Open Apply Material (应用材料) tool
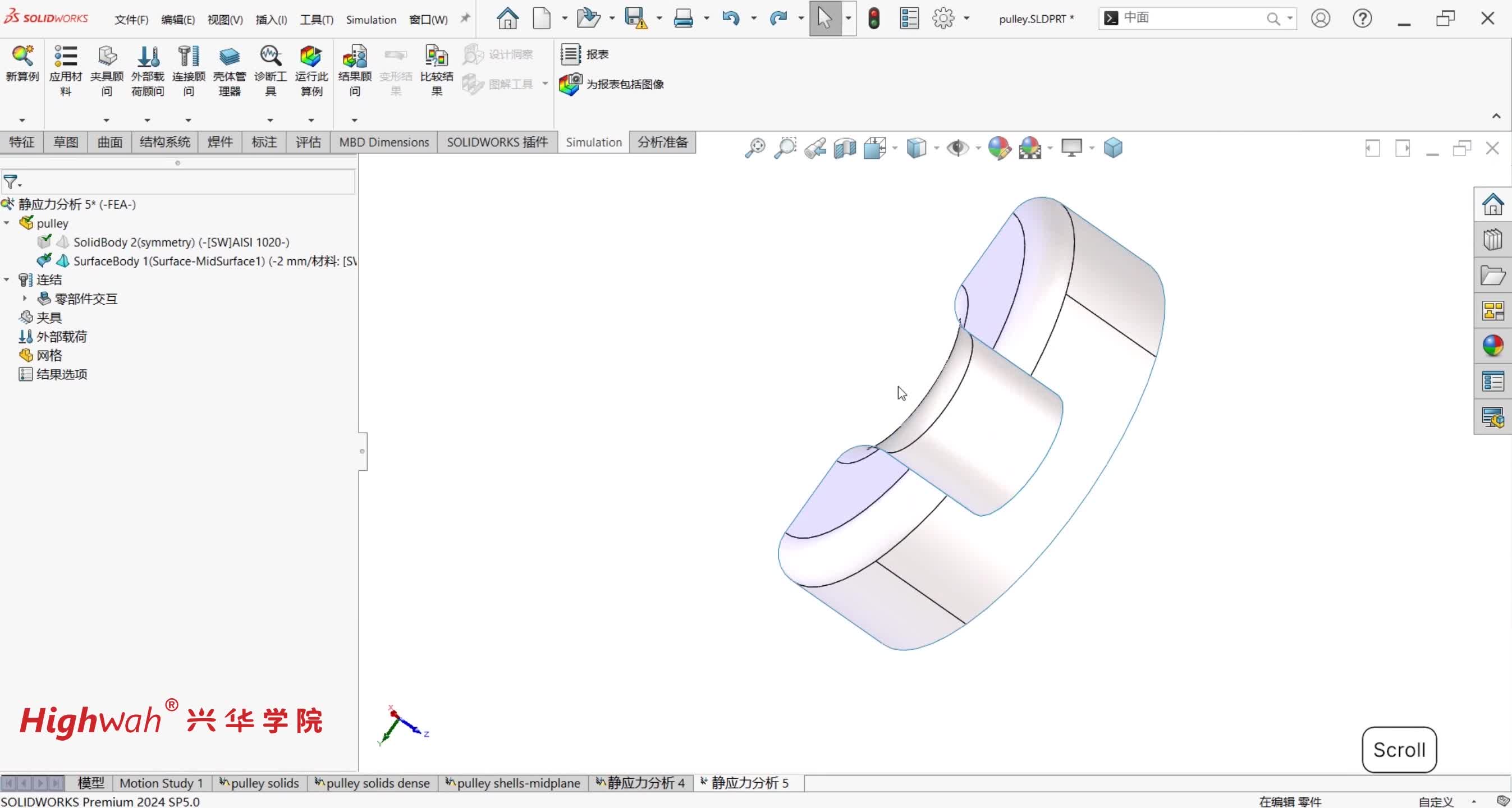Viewport: 1512px width, 808px height. tap(65, 56)
